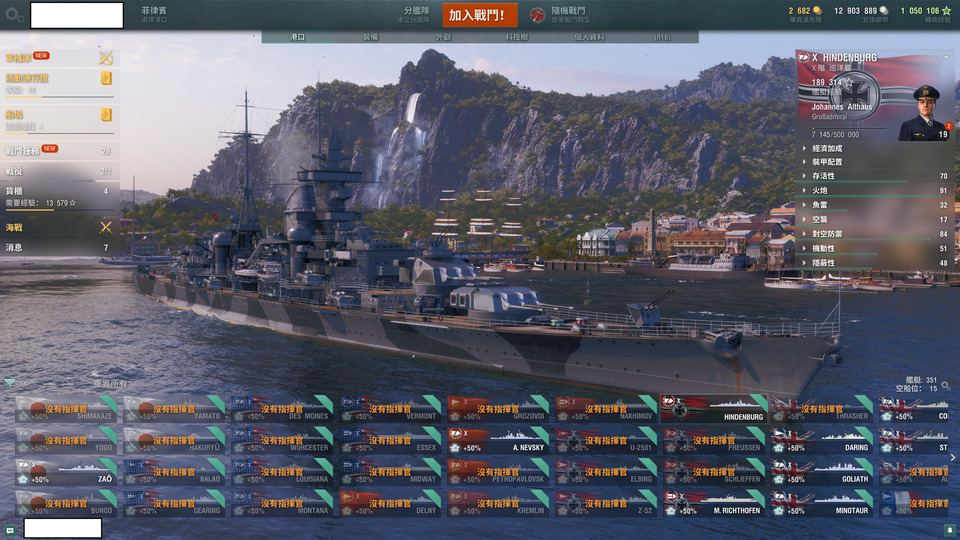This screenshot has width=960, height=540.
Task: Switch to the 裝備 tab
Action: pyautogui.click(x=370, y=37)
